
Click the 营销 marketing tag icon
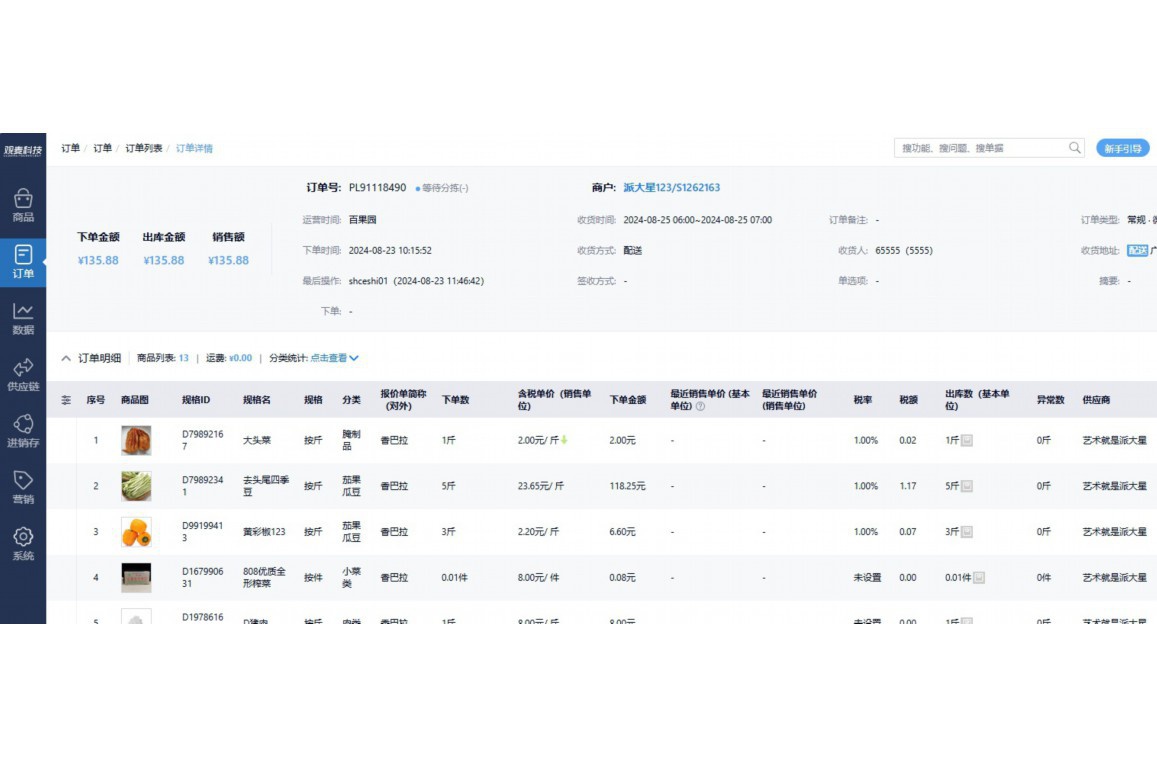coord(23,487)
